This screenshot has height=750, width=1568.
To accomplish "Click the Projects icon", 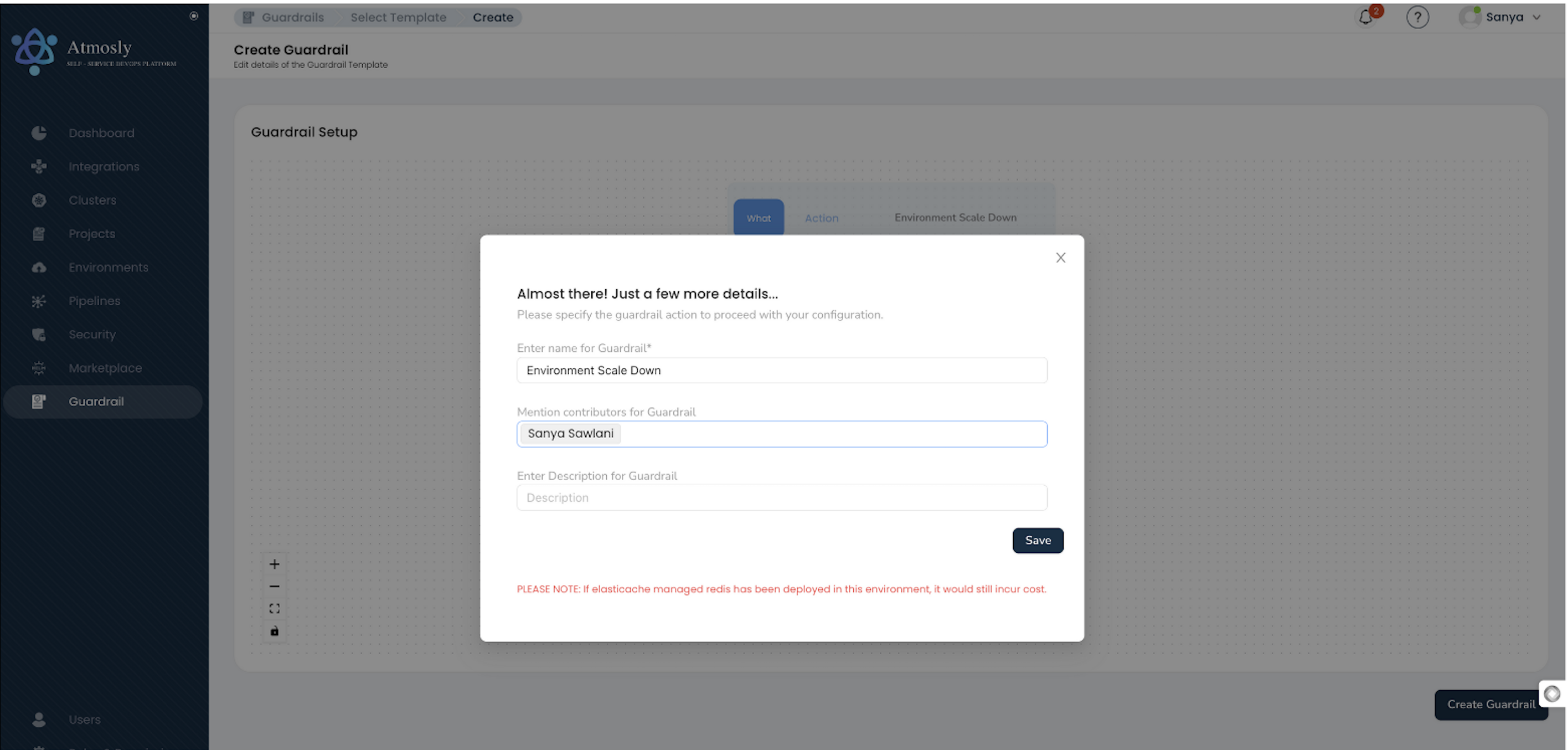I will 39,233.
